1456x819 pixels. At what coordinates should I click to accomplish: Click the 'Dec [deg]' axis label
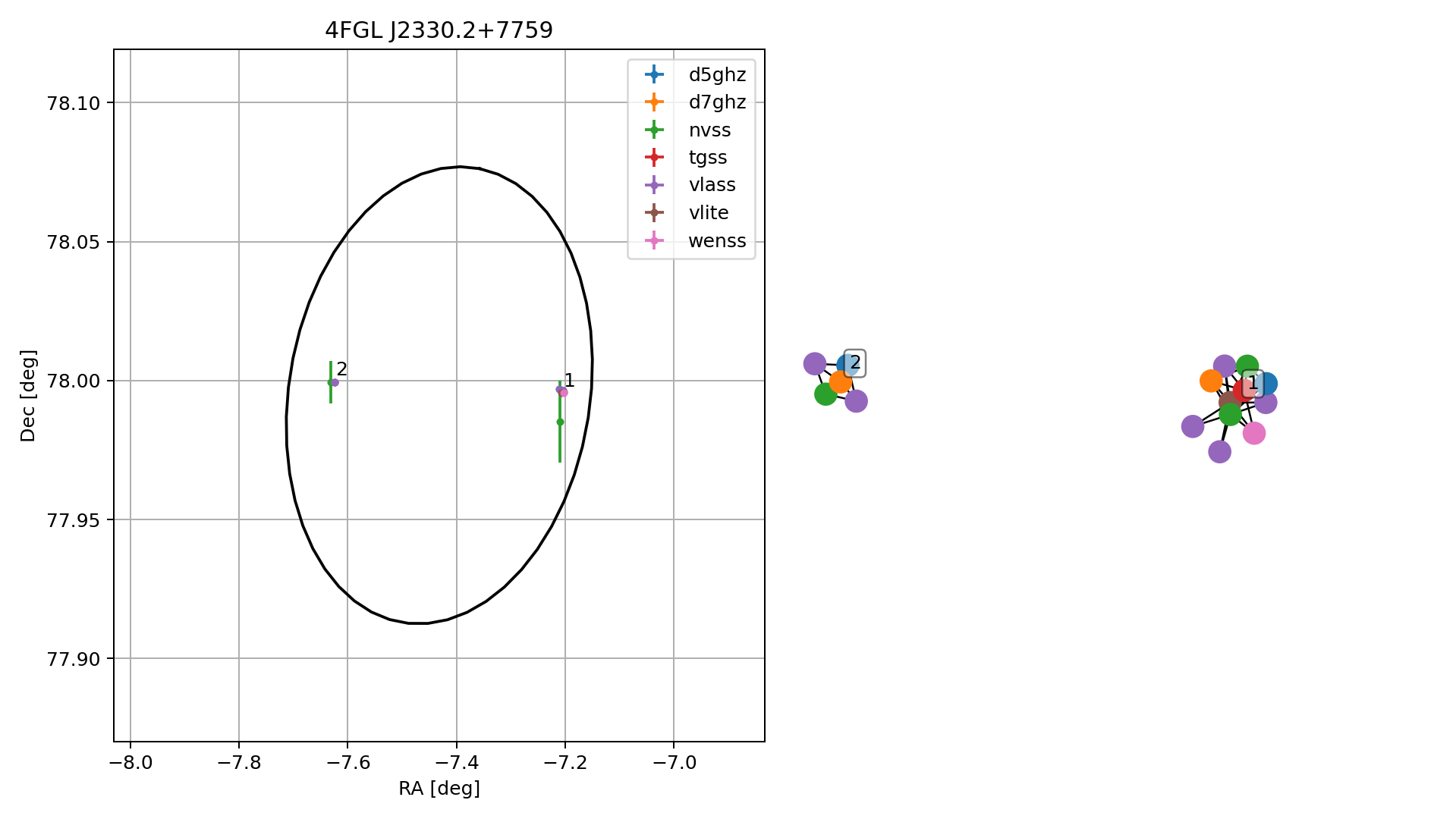click(x=28, y=396)
